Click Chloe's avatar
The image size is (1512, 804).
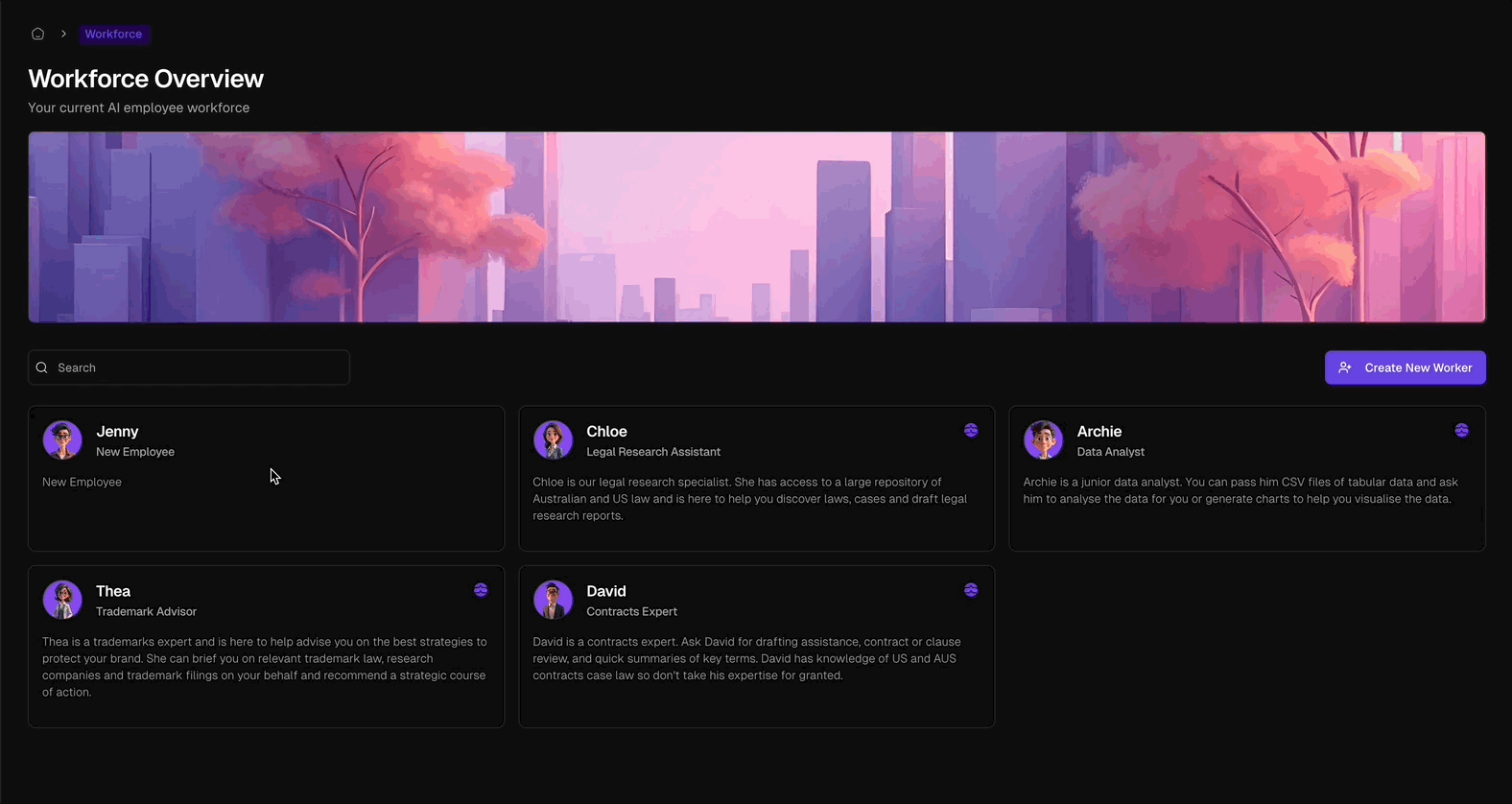(553, 440)
